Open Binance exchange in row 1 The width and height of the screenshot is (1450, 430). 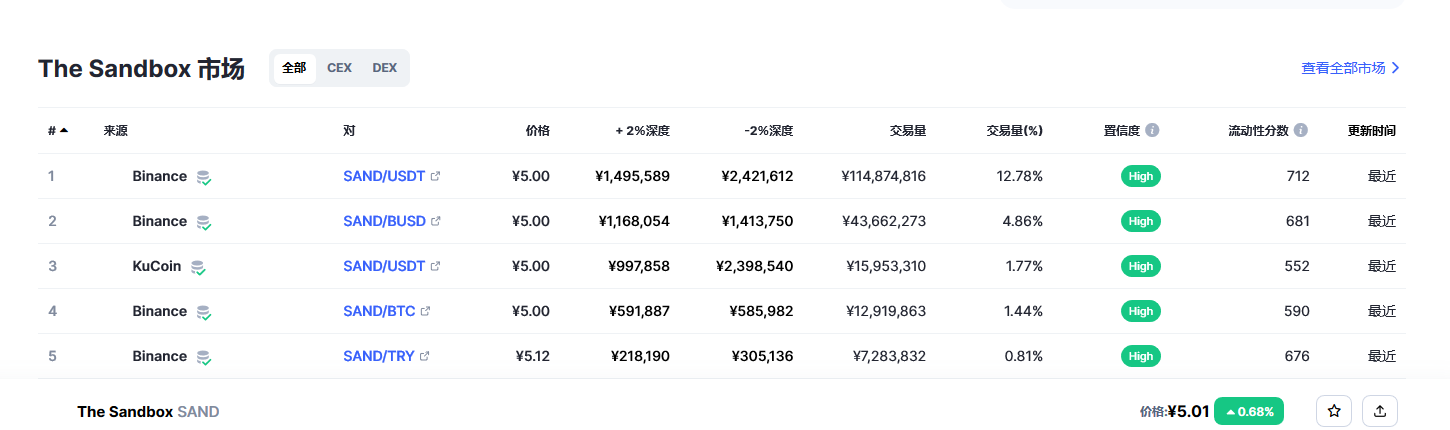(159, 176)
